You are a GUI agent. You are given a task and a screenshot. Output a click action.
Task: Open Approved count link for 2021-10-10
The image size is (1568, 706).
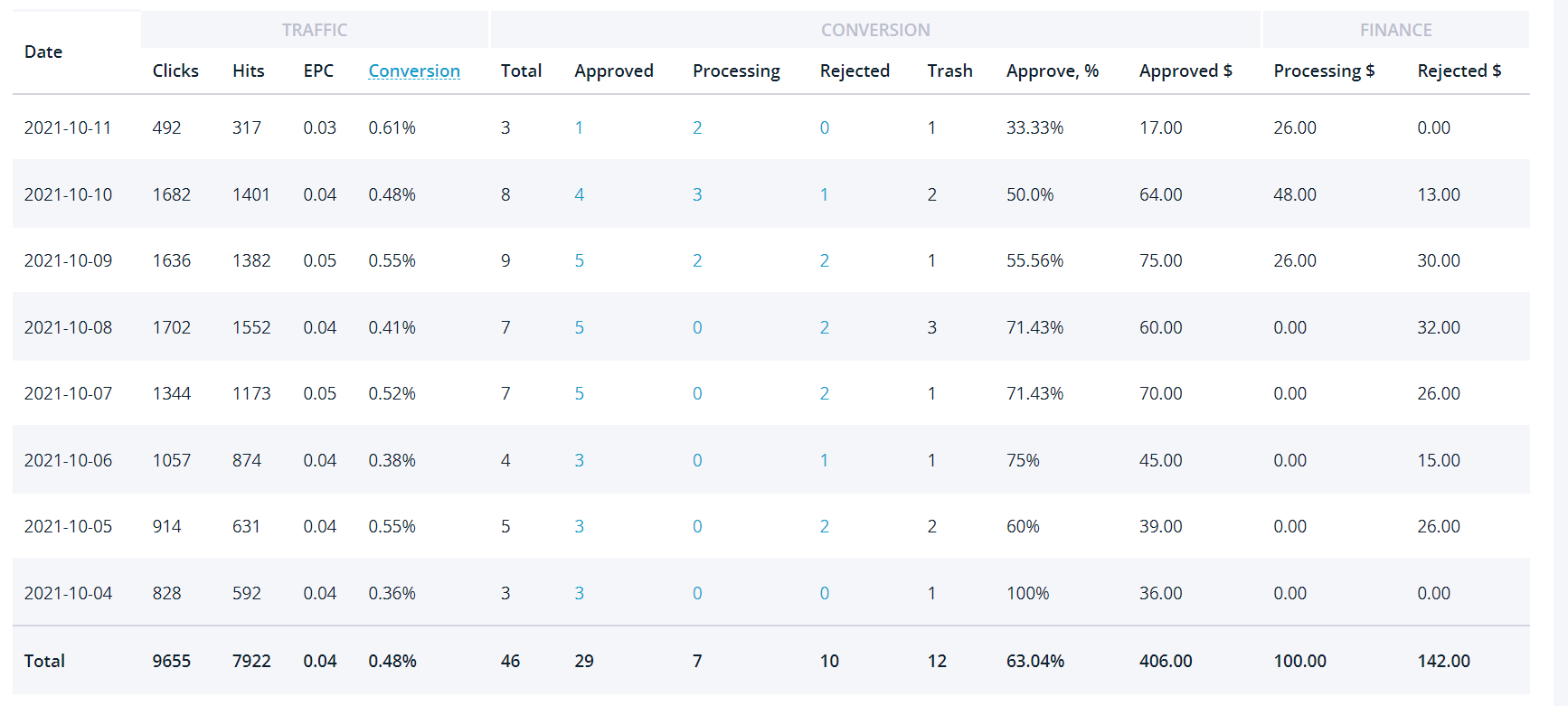579,194
